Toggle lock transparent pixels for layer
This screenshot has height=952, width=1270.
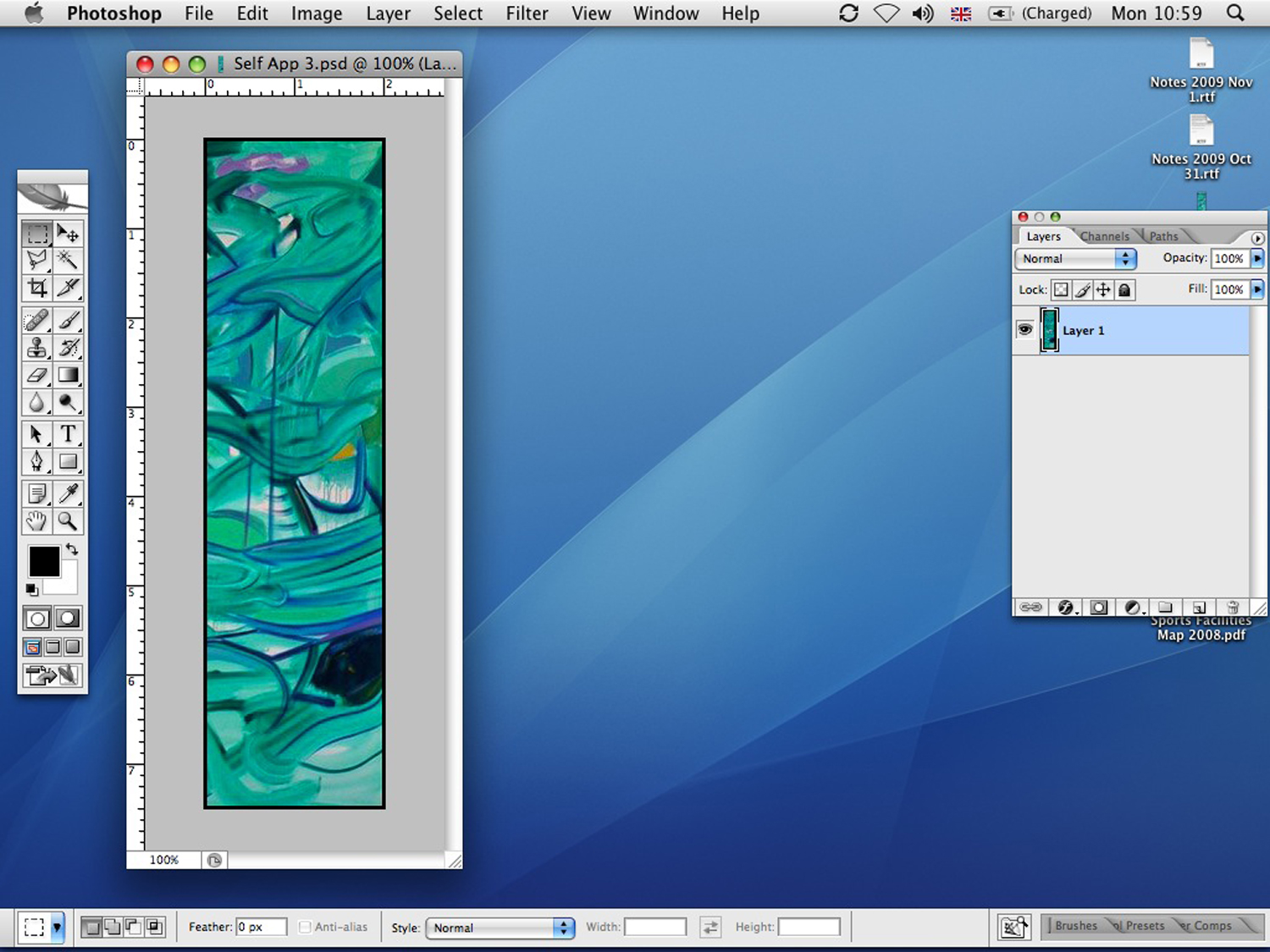[1061, 290]
